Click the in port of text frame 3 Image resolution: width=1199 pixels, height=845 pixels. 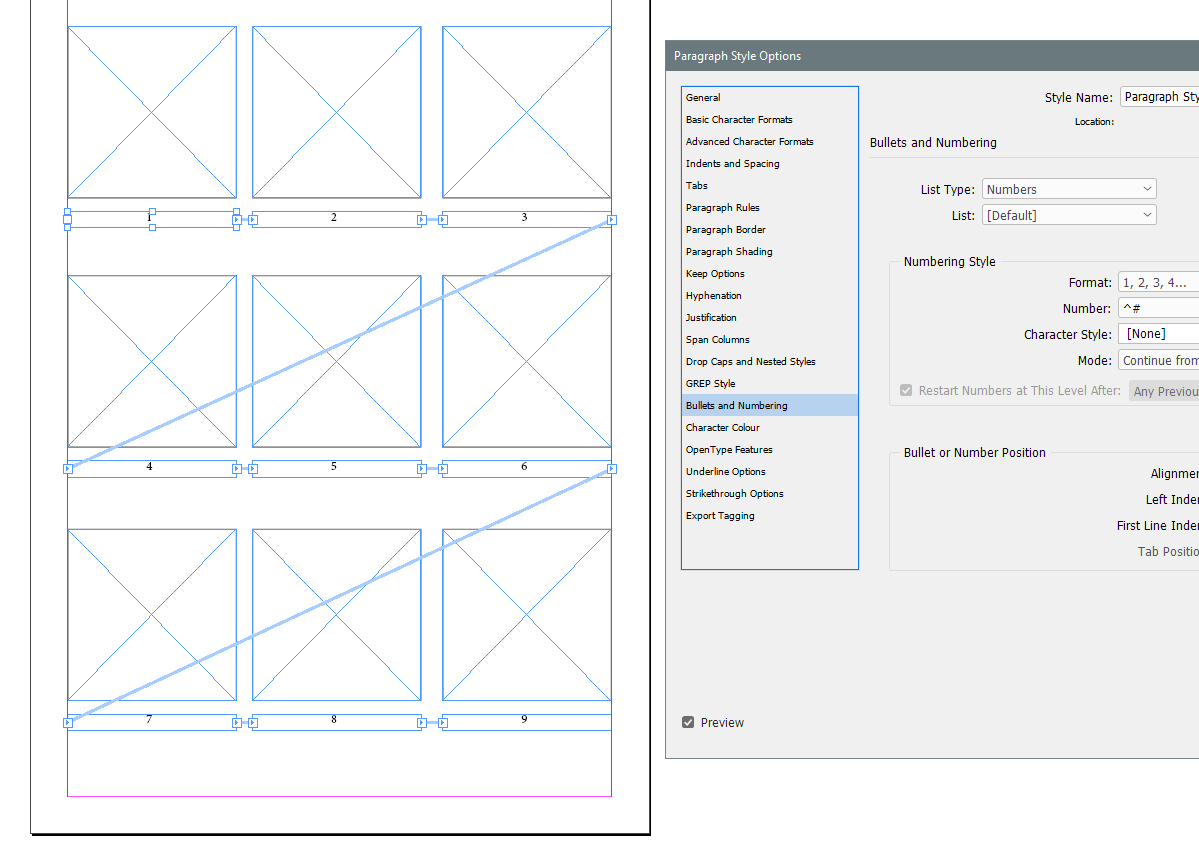443,220
